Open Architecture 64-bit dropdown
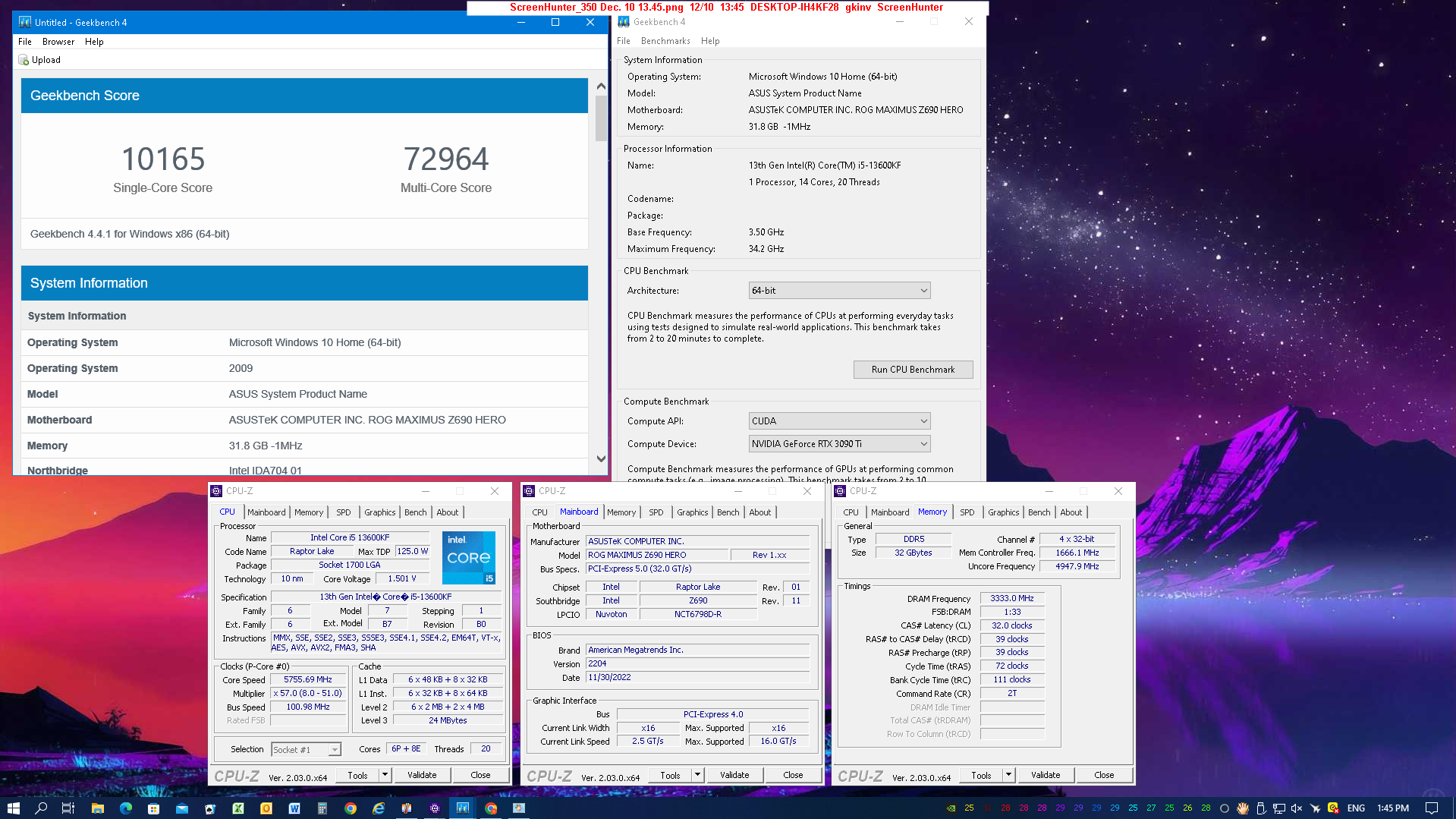Screen dimensions: 1456x819 [839, 291]
